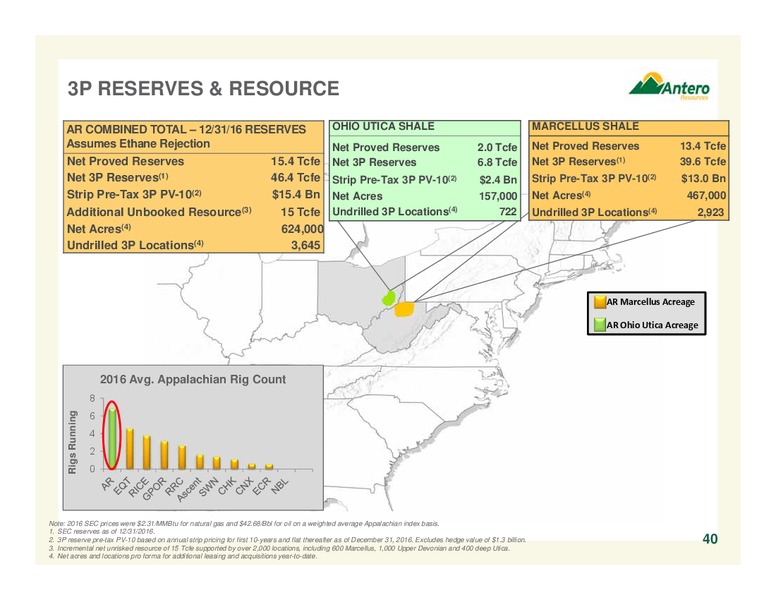Click the 'NBL' x-axis label
The image size is (776, 600).
pyautogui.click(x=280, y=485)
